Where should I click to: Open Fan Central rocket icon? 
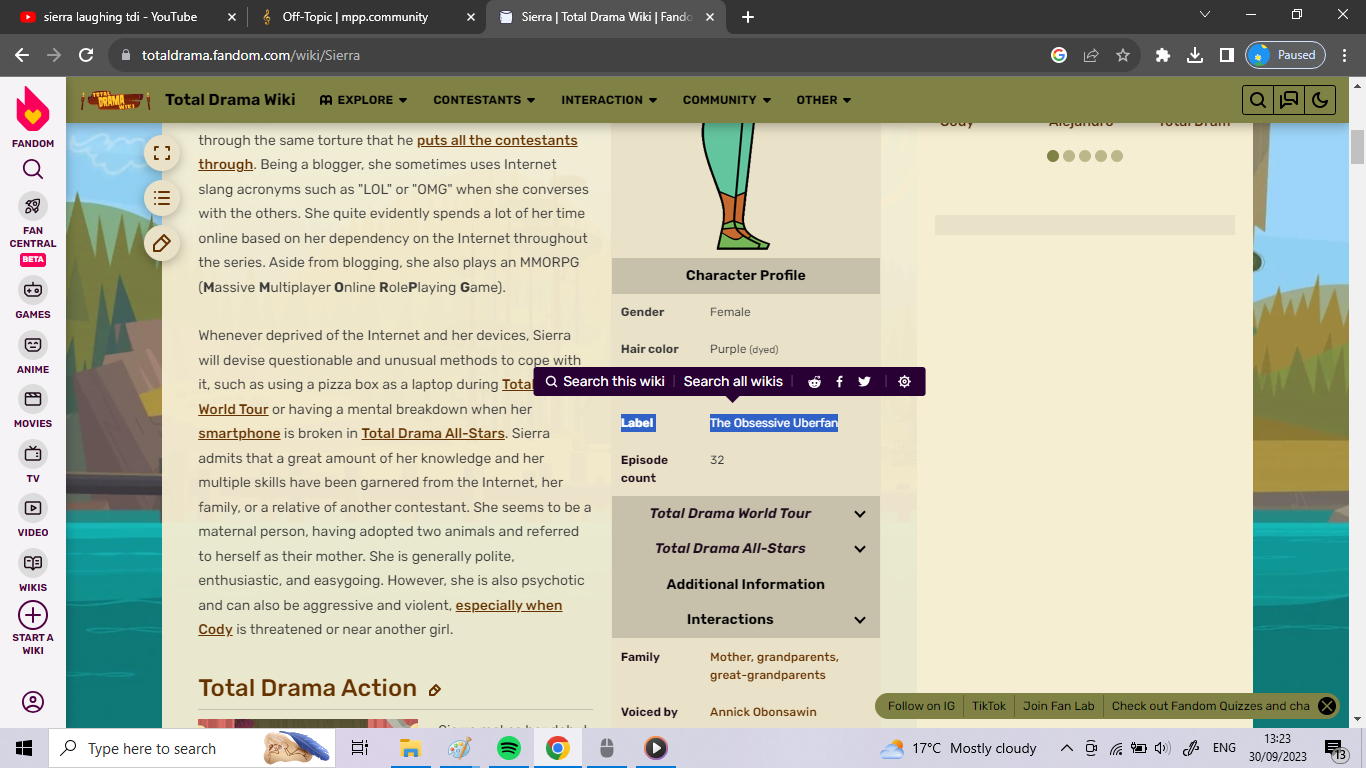point(33,206)
